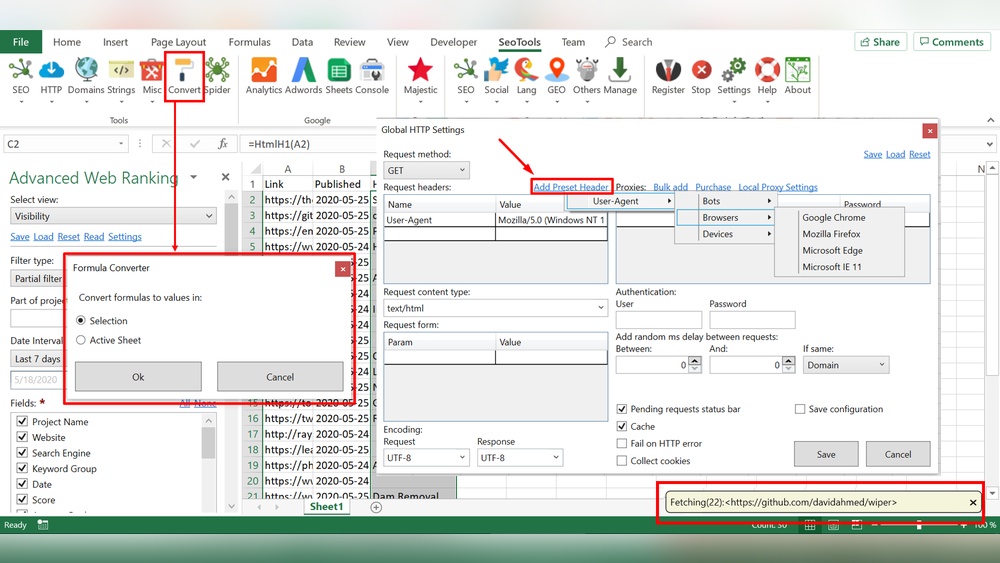The height and width of the screenshot is (563, 1000).
Task: Click the Majestic star icon
Action: click(x=420, y=71)
